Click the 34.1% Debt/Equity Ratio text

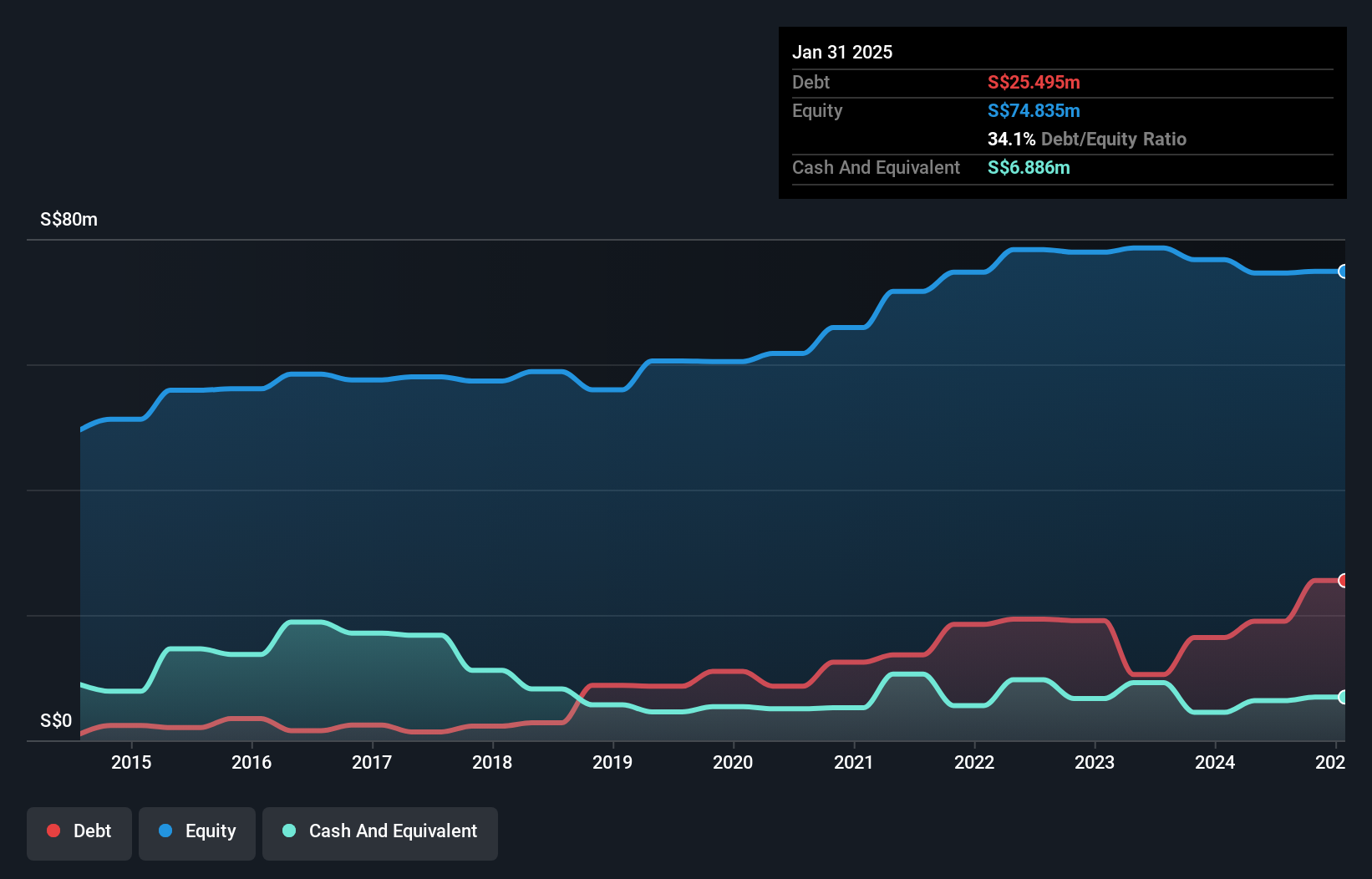tap(1086, 139)
